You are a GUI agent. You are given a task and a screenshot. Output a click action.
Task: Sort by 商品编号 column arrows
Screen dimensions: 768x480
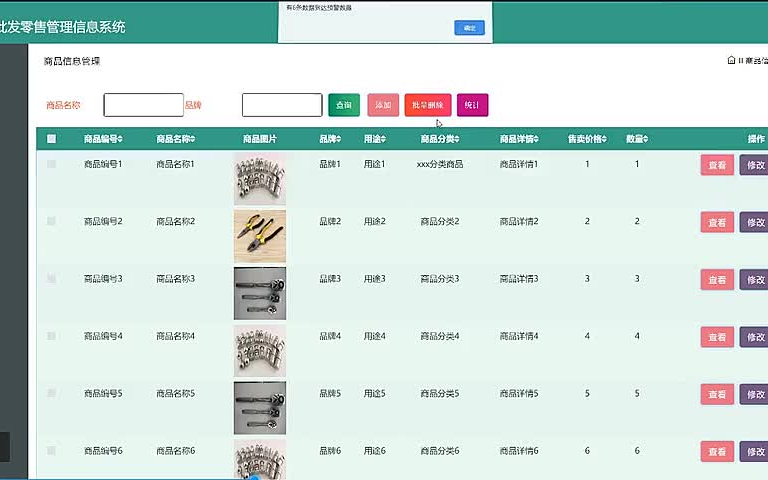[120, 139]
